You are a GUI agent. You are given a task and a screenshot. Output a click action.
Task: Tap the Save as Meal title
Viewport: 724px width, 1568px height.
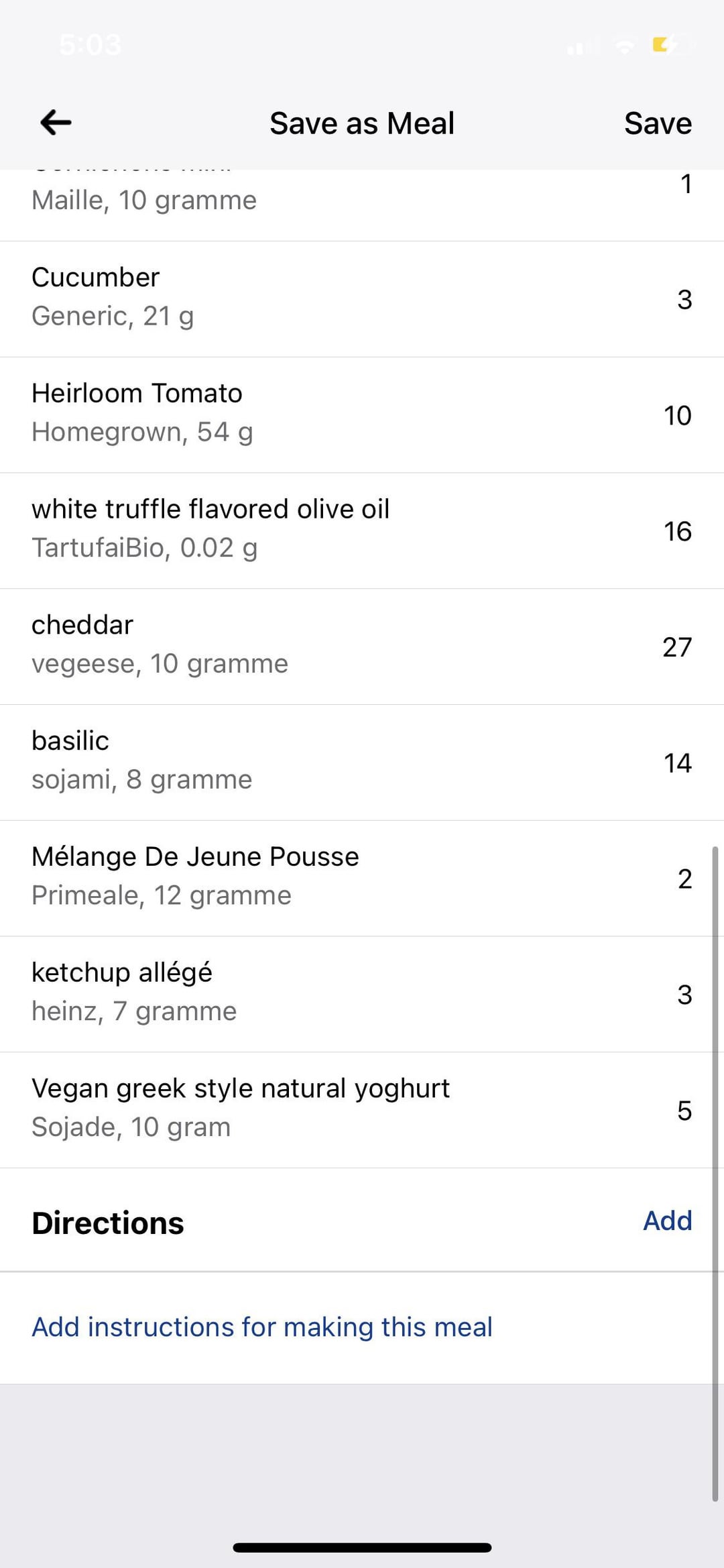point(362,123)
